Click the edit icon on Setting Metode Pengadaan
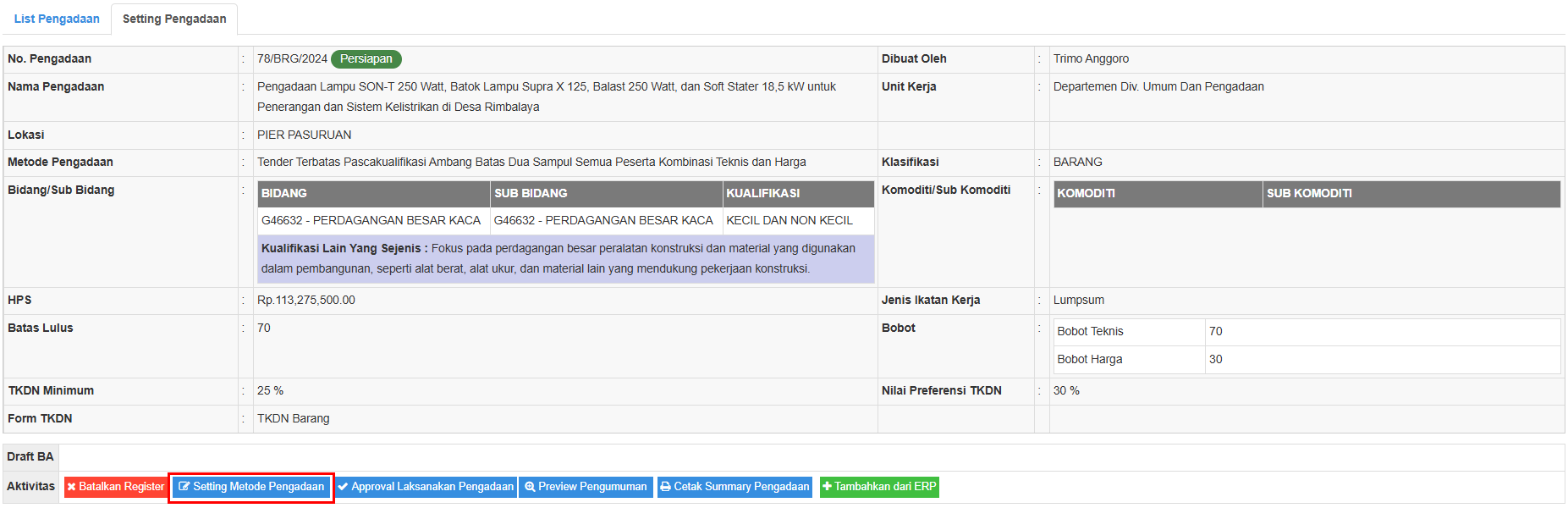1568x508 pixels. tap(184, 487)
